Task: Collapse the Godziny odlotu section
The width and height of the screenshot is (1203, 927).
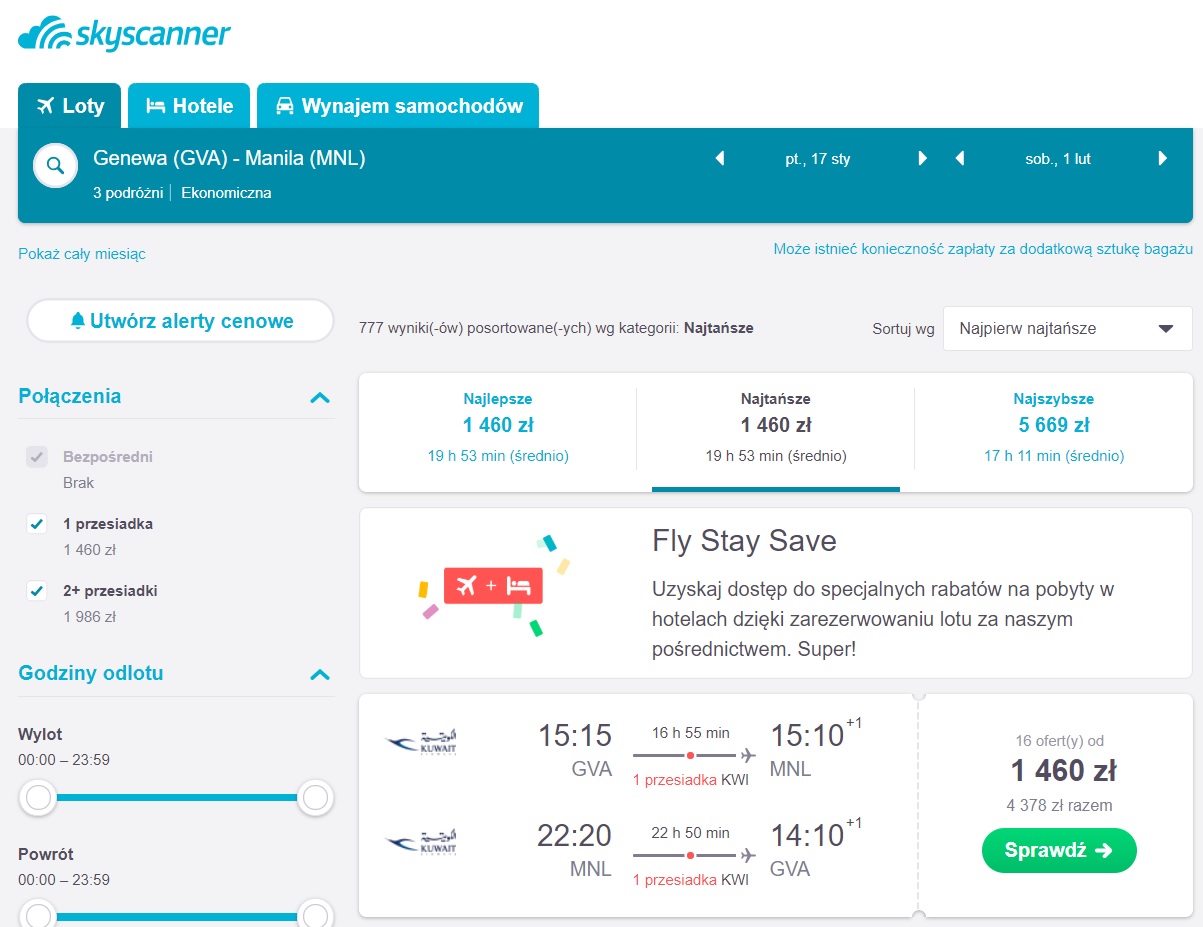Action: coord(320,674)
